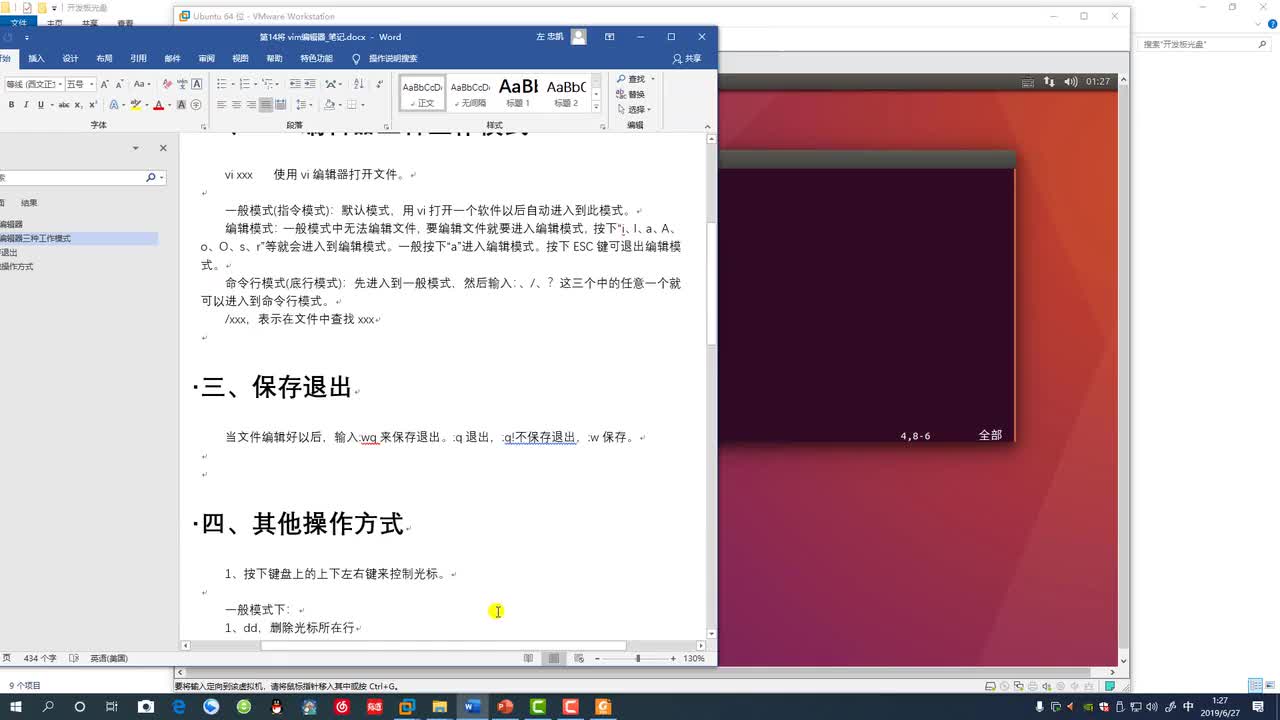Center the paragraph text

coord(236,105)
